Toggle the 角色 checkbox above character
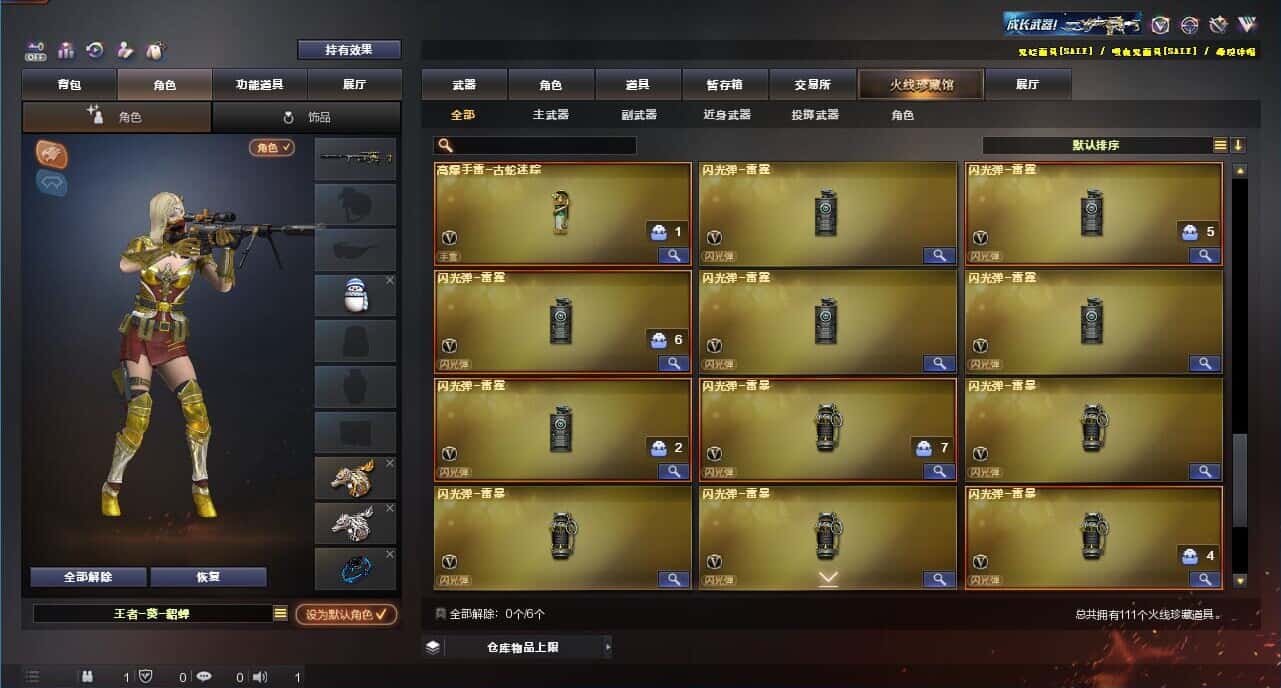Screen dimensions: 1281x688 (272, 147)
